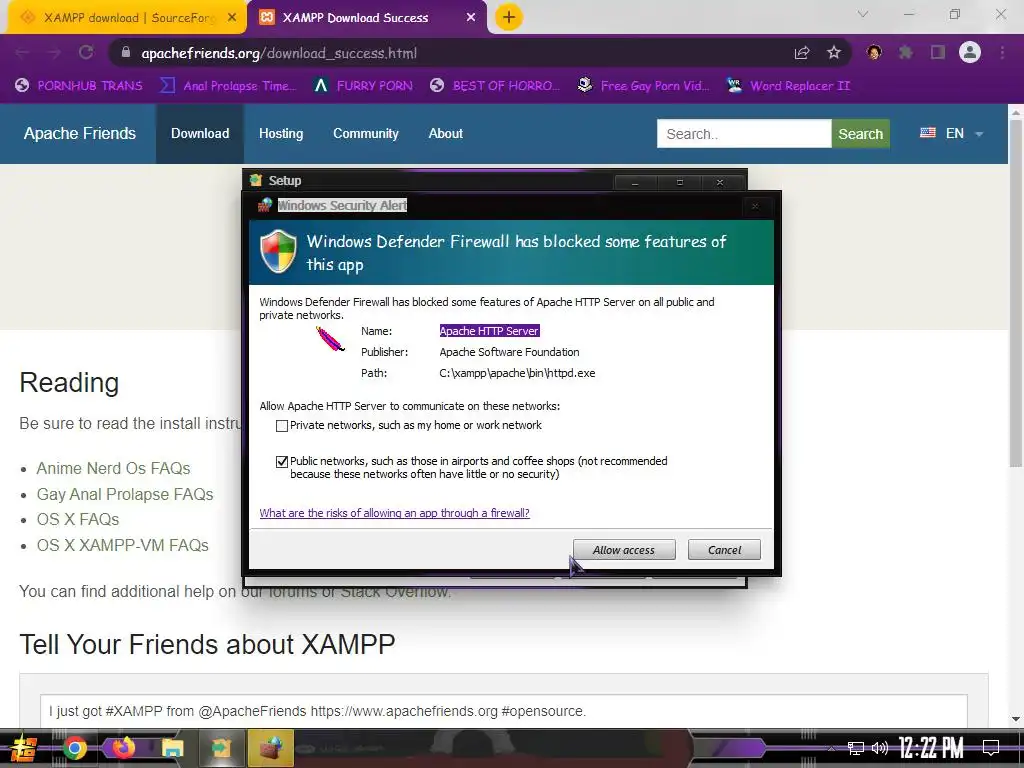The height and width of the screenshot is (768, 1024).
Task: Click the httpd.exe path text
Action: coord(517,374)
